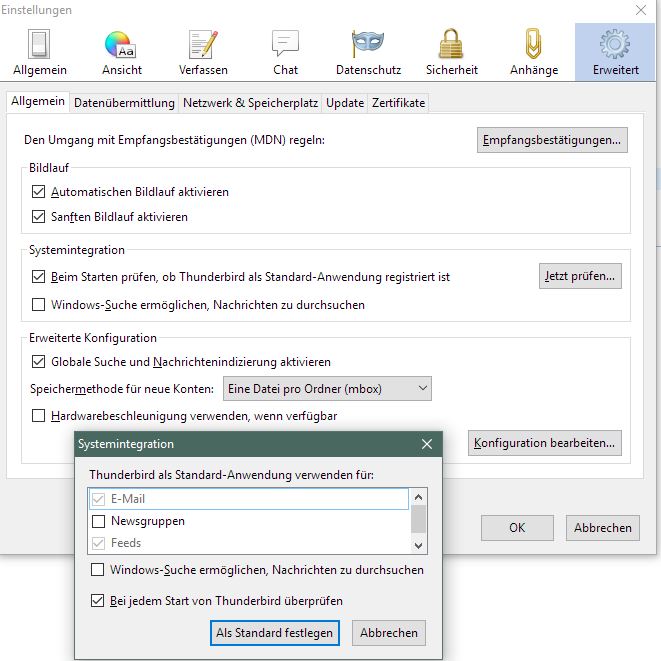Switch to the Datenübermittlung tab
Viewport: 661px width, 661px height.
124,103
